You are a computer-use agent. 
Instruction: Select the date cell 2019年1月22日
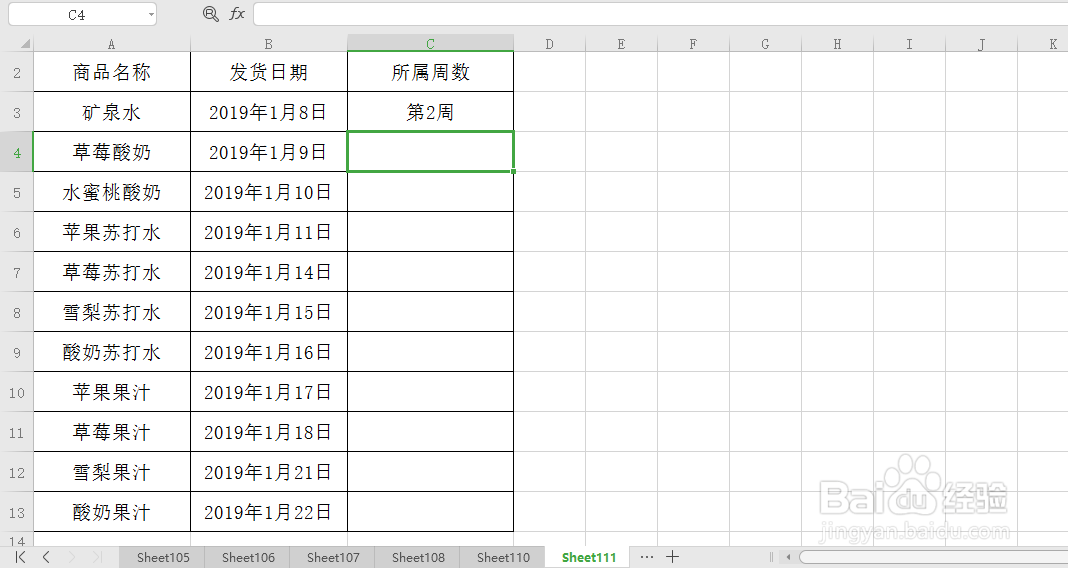tap(268, 512)
